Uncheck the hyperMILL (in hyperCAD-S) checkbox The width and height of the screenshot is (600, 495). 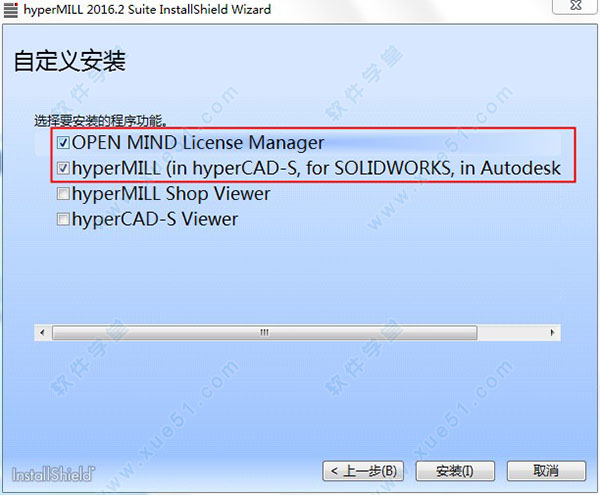click(63, 168)
